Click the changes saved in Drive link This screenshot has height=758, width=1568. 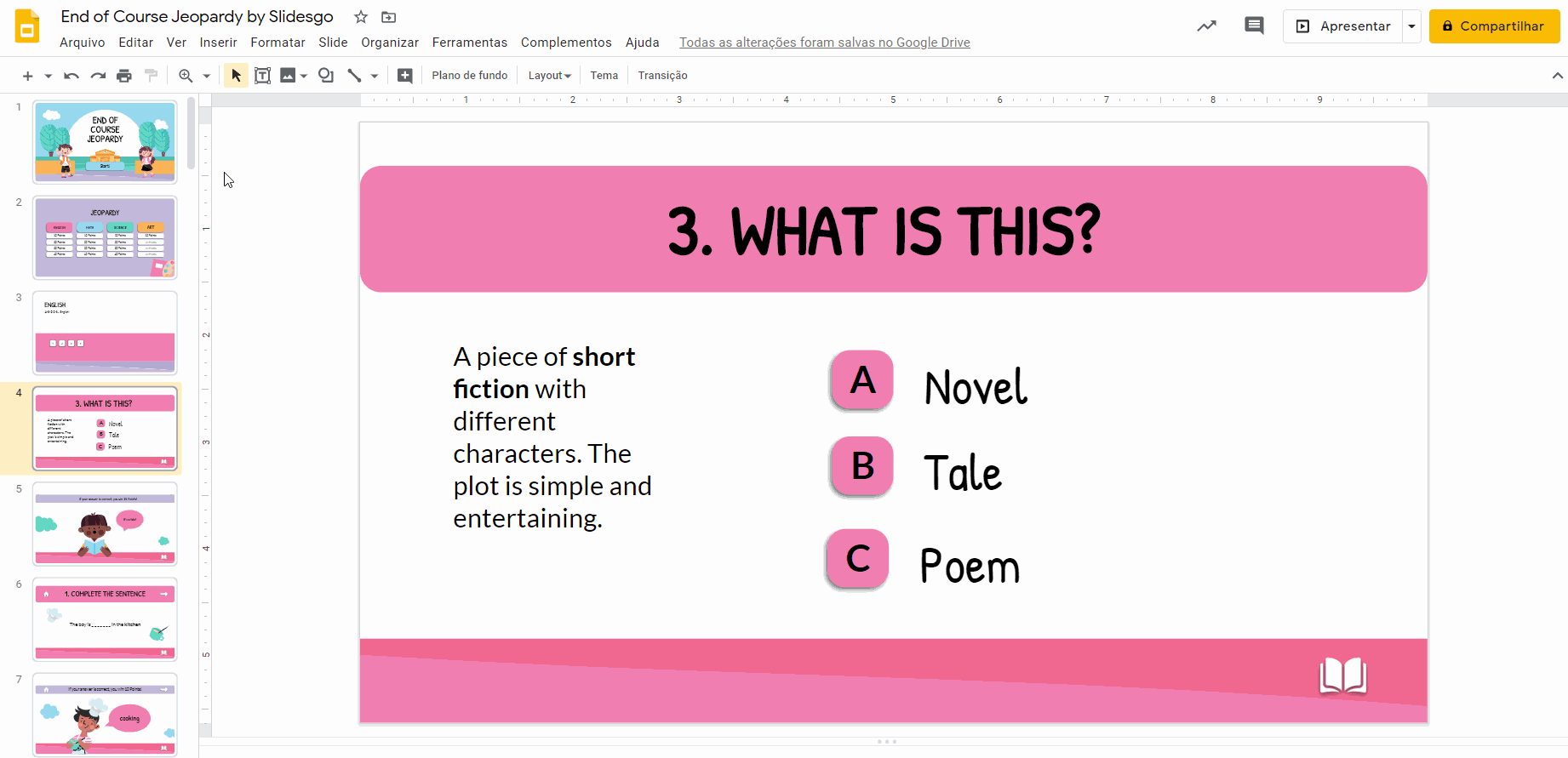825,43
